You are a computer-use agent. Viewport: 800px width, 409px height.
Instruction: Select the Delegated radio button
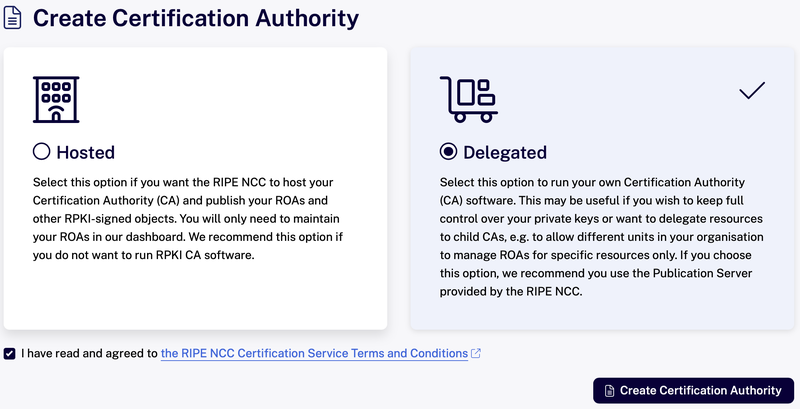pyautogui.click(x=449, y=152)
